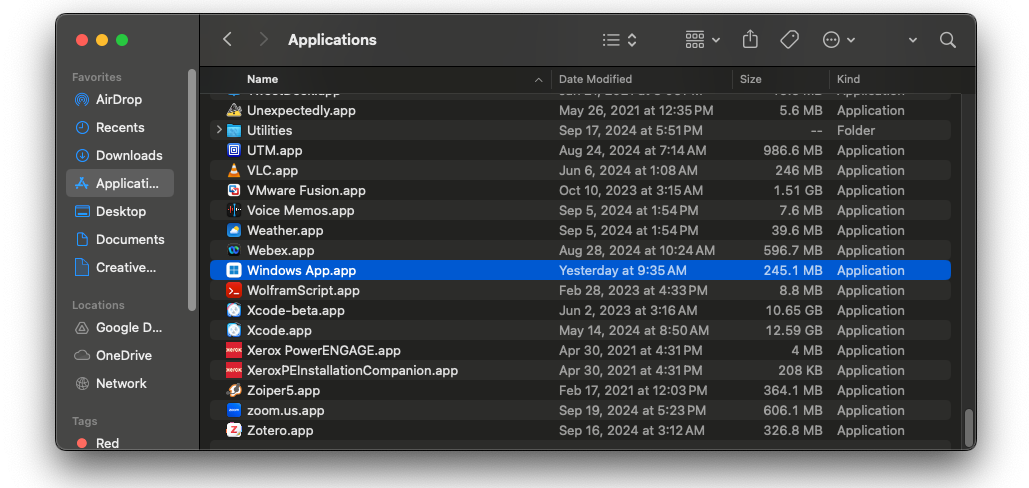Click the VMware Fusion.app icon

tap(234, 191)
